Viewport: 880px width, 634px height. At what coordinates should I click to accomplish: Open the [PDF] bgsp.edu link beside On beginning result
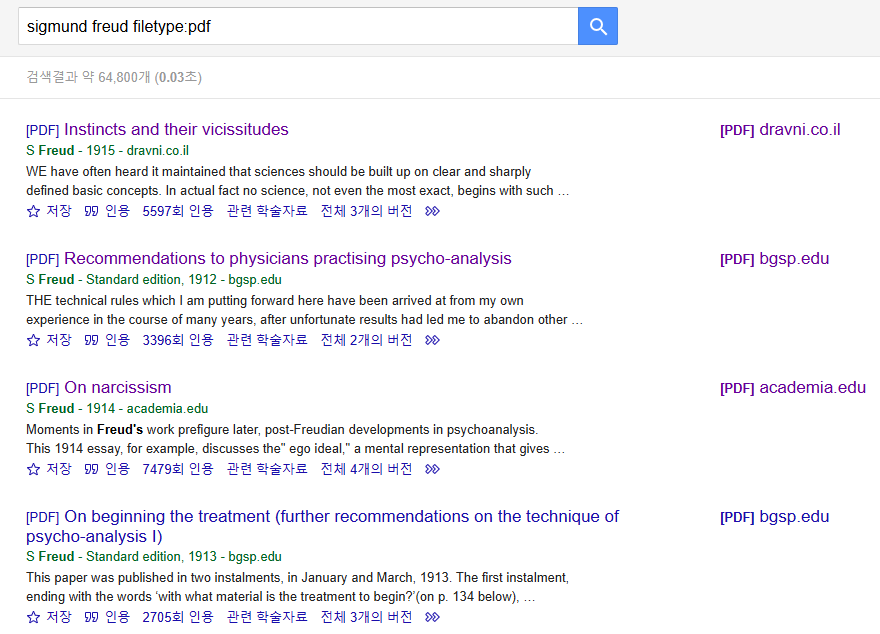[x=774, y=517]
